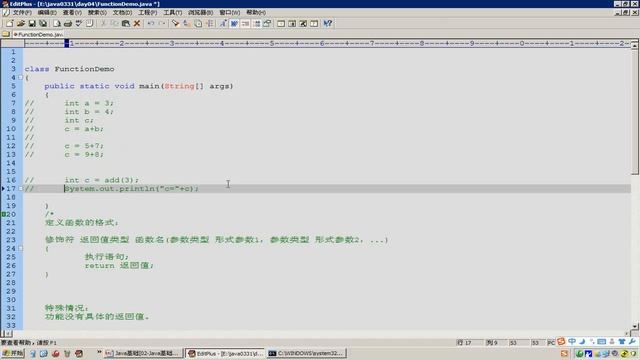Toggle the moon half-width input icon
The height and width of the screenshot is (360, 640).
[582, 341]
